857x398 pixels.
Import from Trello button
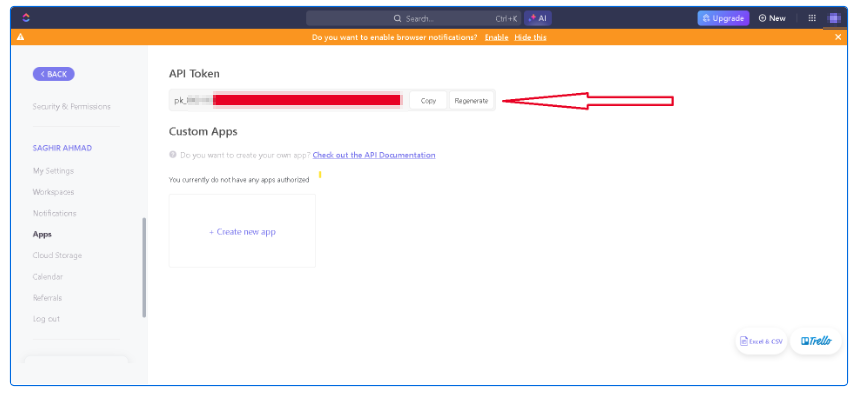[x=816, y=341]
